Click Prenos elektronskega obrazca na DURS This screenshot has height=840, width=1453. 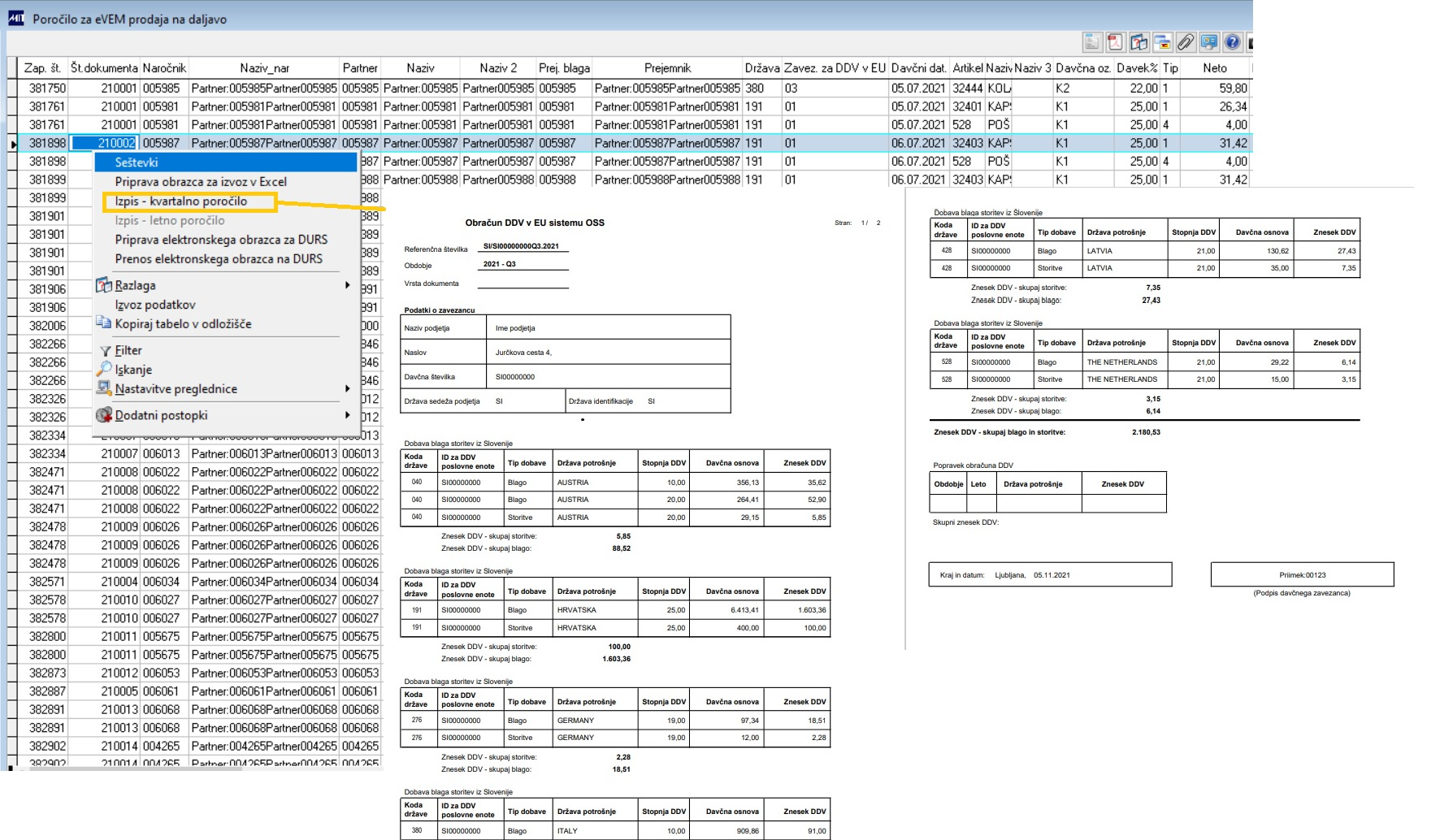pyautogui.click(x=219, y=259)
